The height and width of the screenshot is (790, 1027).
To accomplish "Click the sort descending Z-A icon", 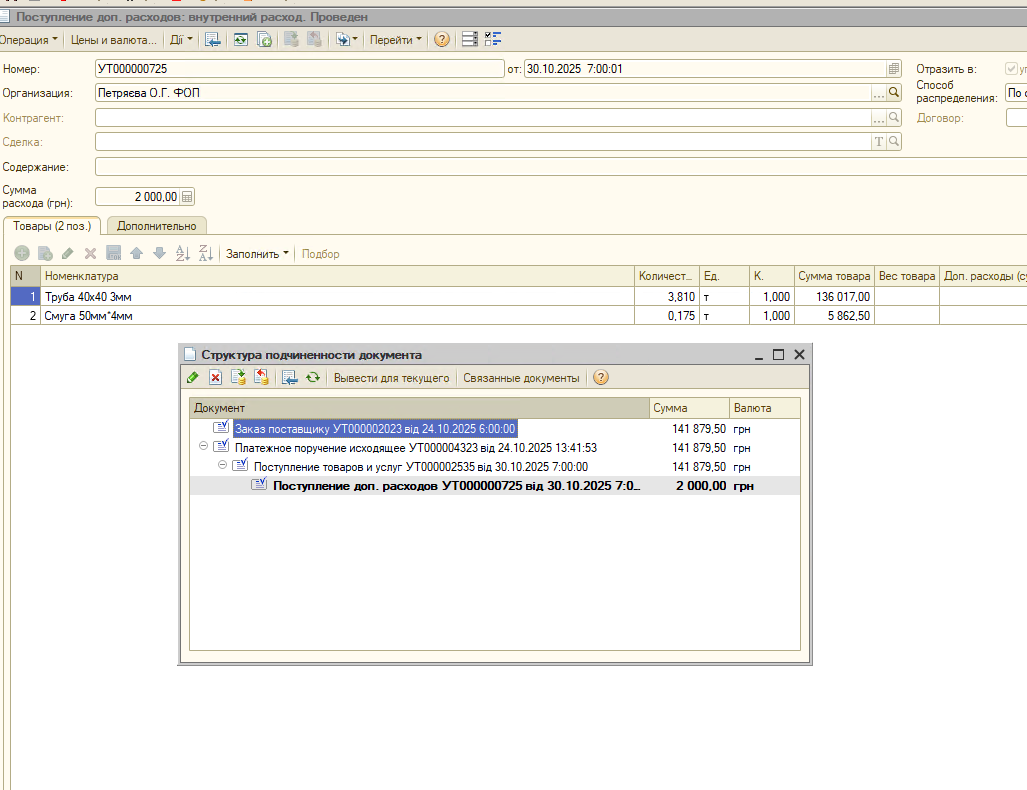I will [x=206, y=254].
